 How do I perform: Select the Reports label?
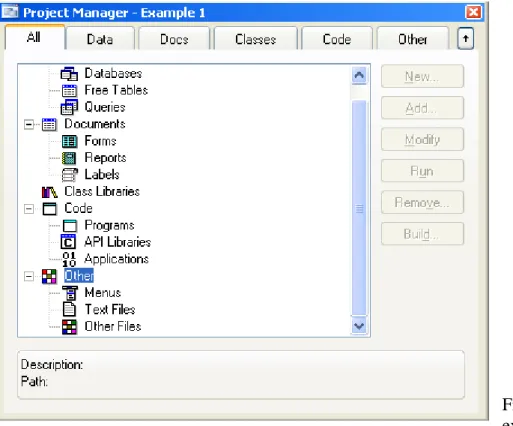click(x=105, y=158)
